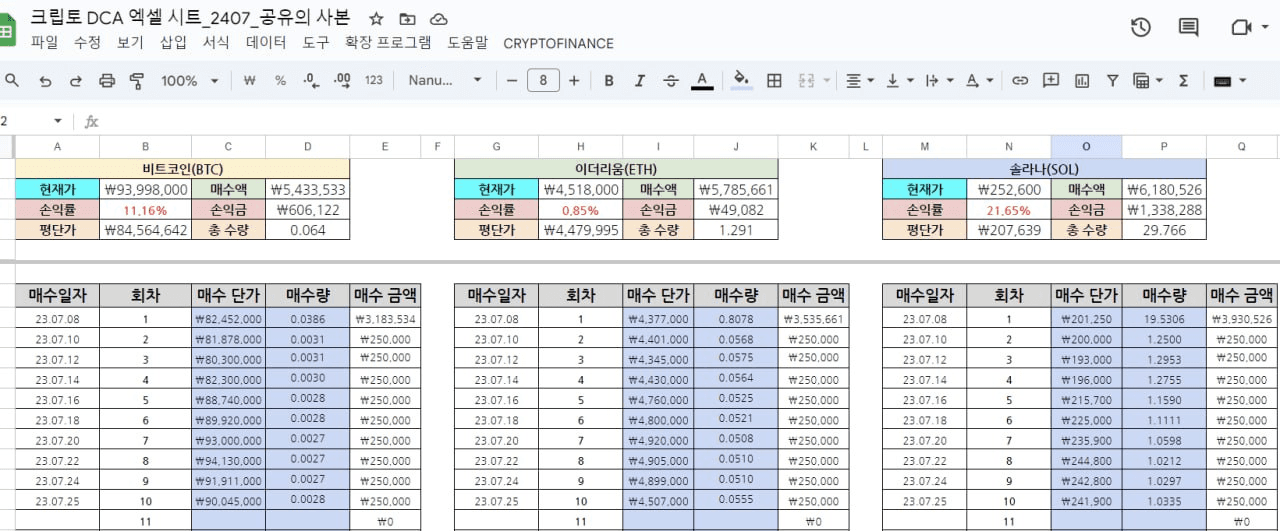Screen dimensions: 1280x531
Task: Open the 데이터 menu
Action: [x=266, y=43]
